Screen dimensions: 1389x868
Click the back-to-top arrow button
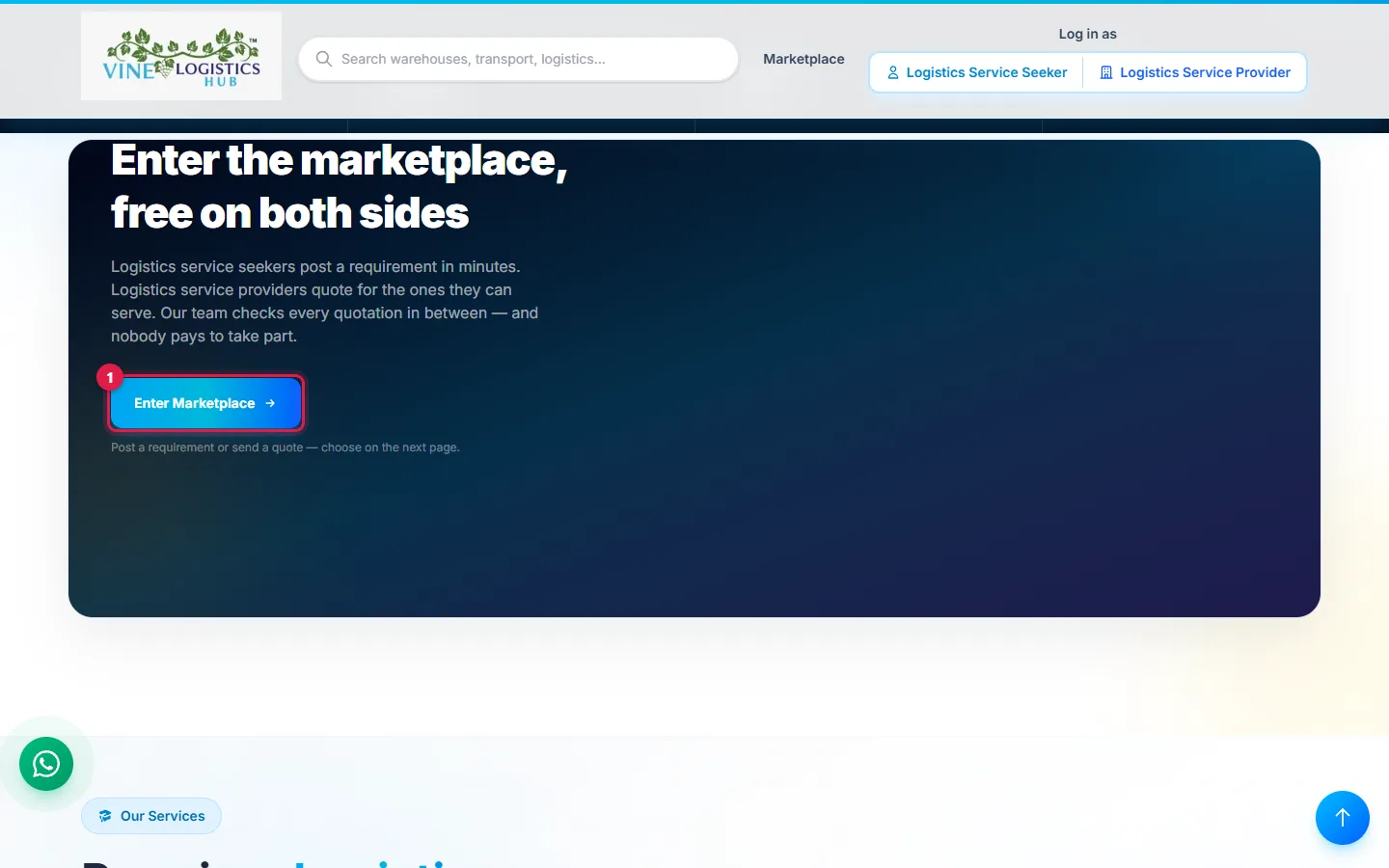pos(1343,818)
